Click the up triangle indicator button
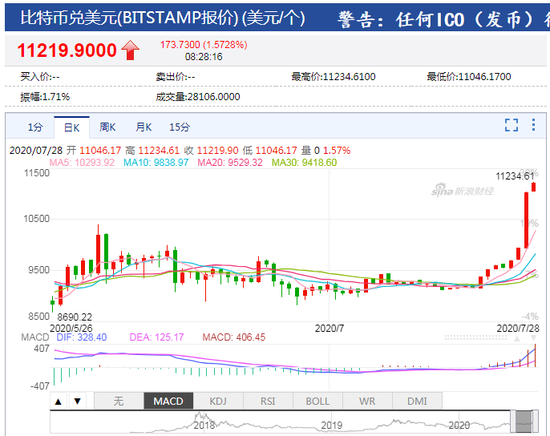The image size is (550, 436). (58, 401)
